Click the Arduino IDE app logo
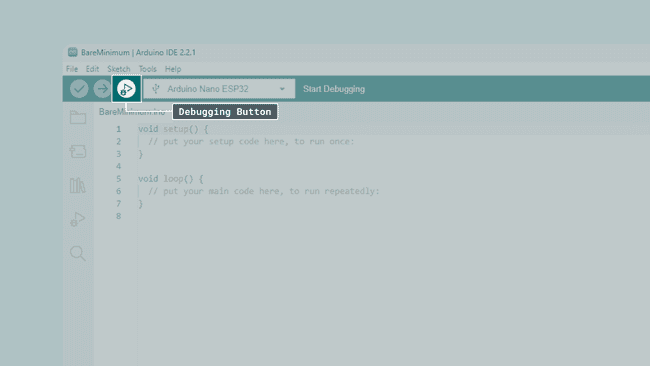650x366 pixels. click(73, 52)
